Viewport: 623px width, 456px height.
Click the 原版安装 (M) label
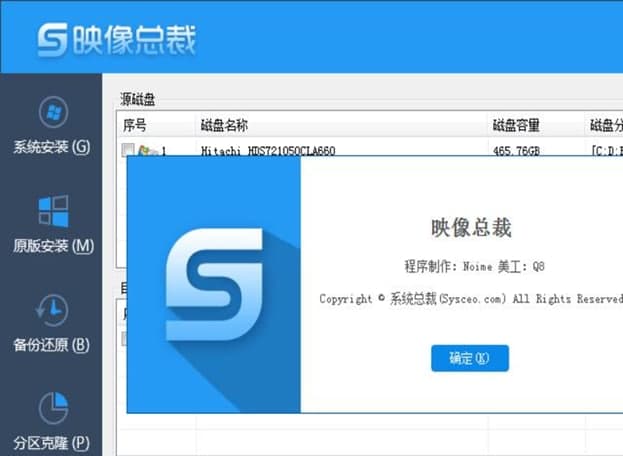click(53, 246)
